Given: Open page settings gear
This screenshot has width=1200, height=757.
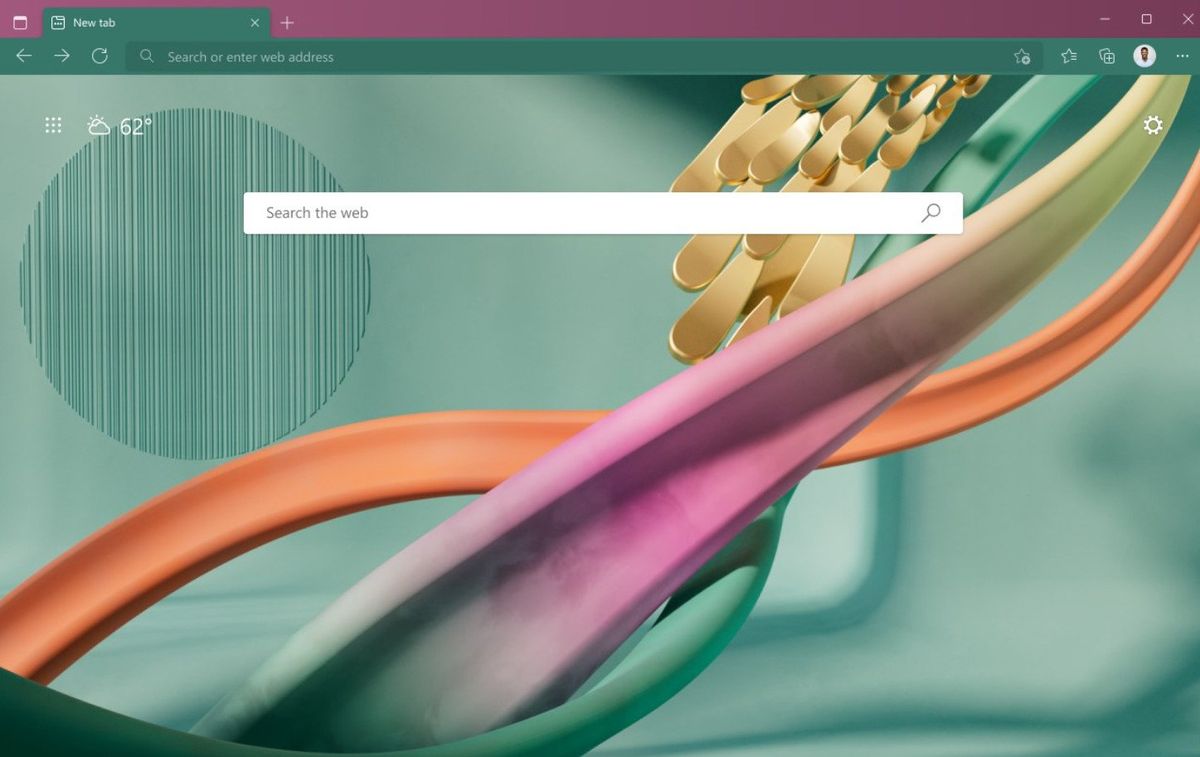Looking at the screenshot, I should click(1153, 125).
